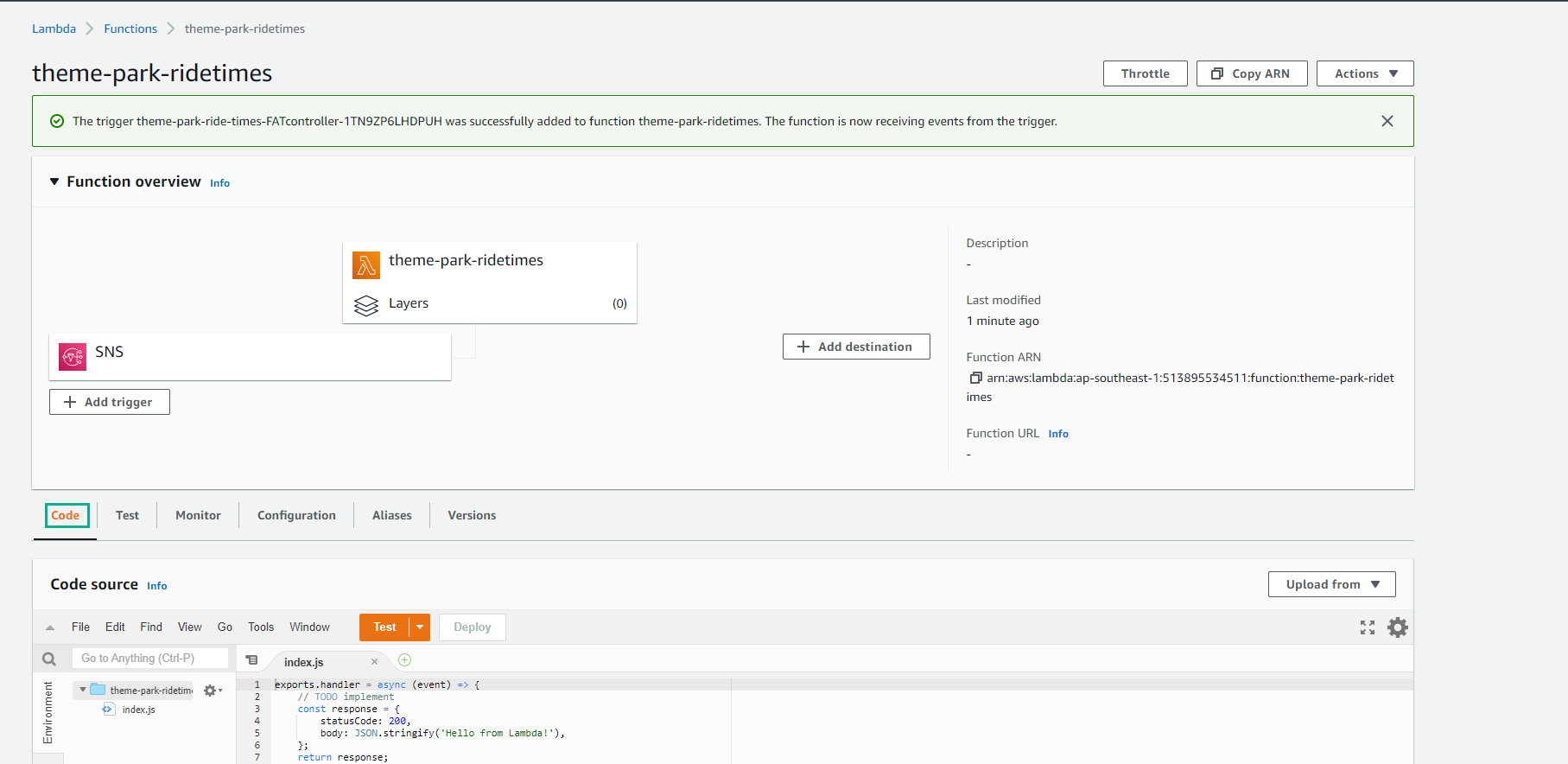Add a new editor tab with the plus icon
Image resolution: width=1568 pixels, height=764 pixels.
pyautogui.click(x=404, y=660)
